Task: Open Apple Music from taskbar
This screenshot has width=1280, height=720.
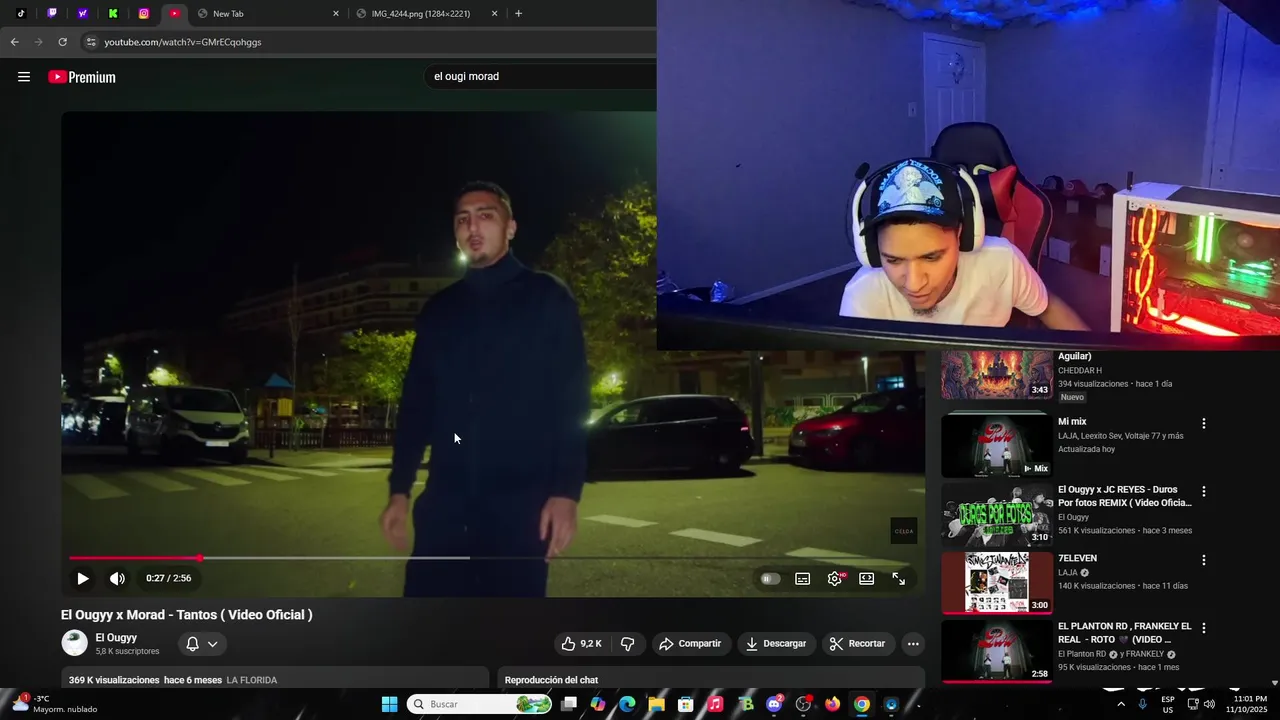Action: tap(715, 704)
